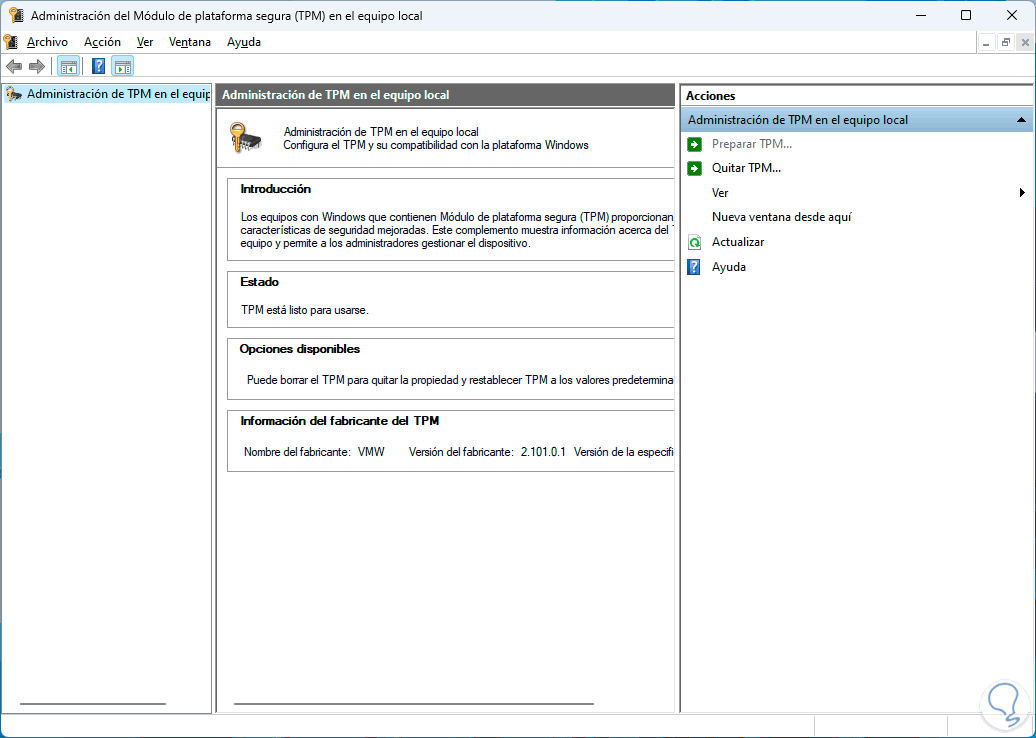The image size is (1036, 738).
Task: Minimize the inner MDI child window
Action: pos(986,43)
